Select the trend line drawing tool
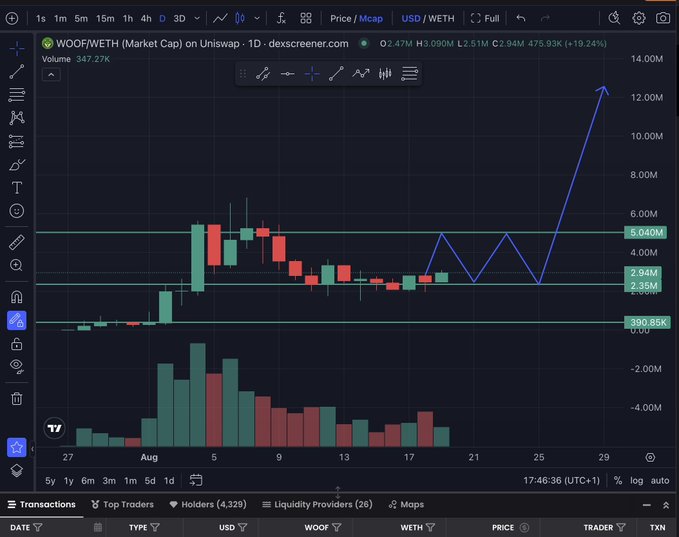 pos(16,72)
